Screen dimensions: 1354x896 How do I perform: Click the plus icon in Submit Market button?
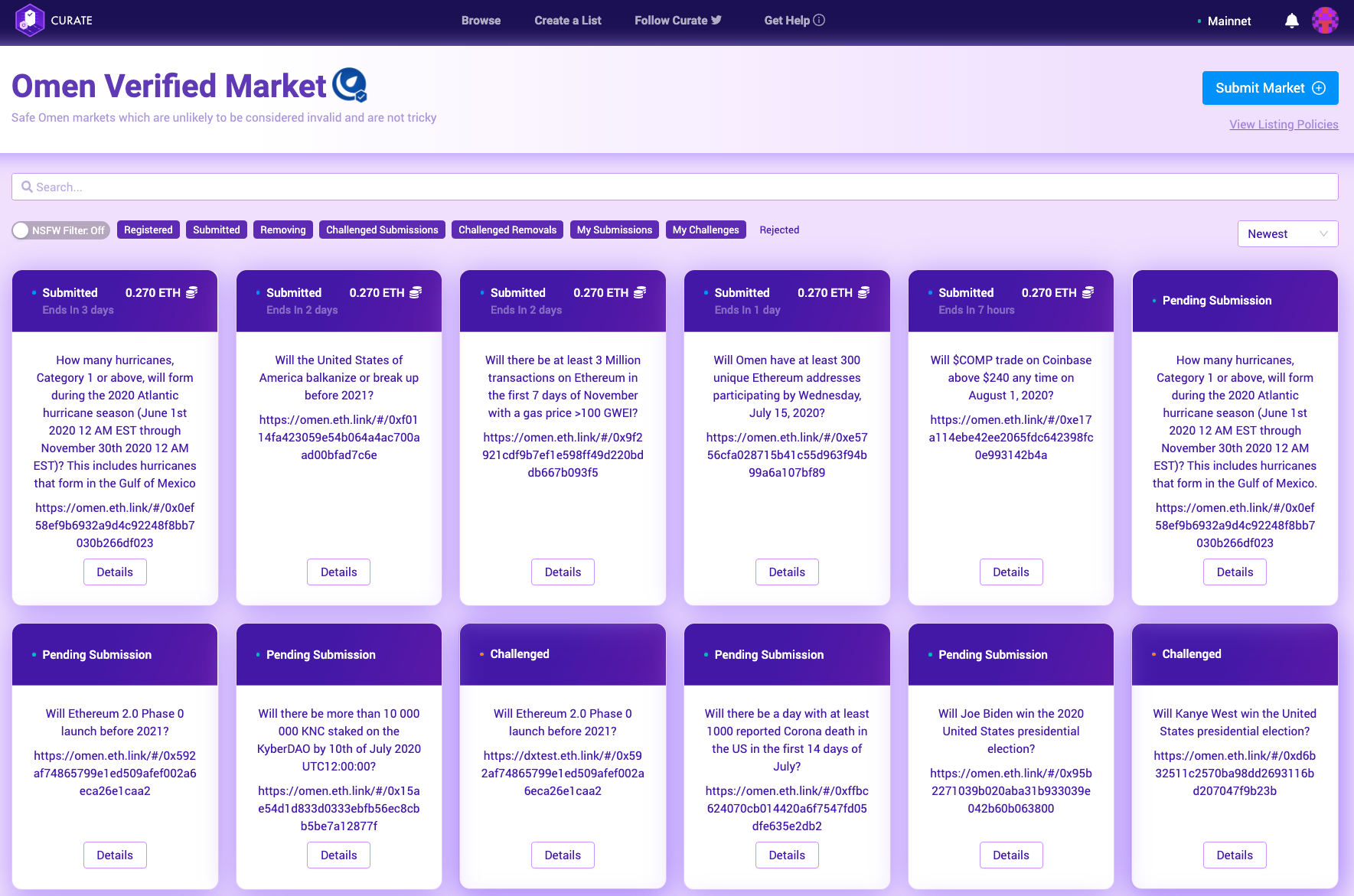click(x=1319, y=88)
